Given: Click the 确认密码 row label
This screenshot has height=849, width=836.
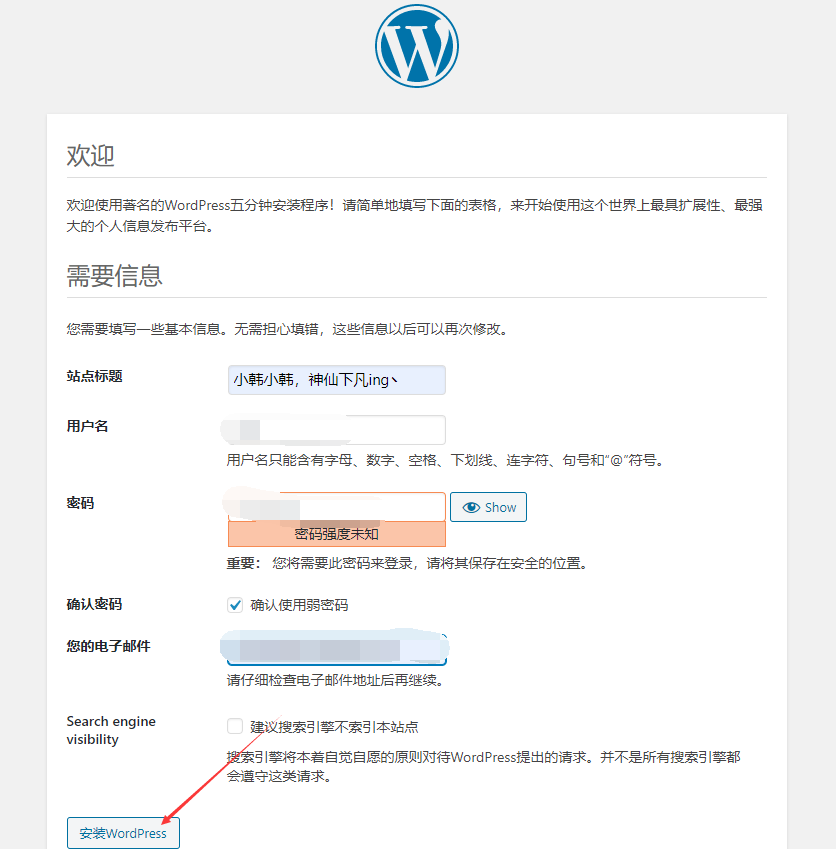Looking at the screenshot, I should click(94, 604).
